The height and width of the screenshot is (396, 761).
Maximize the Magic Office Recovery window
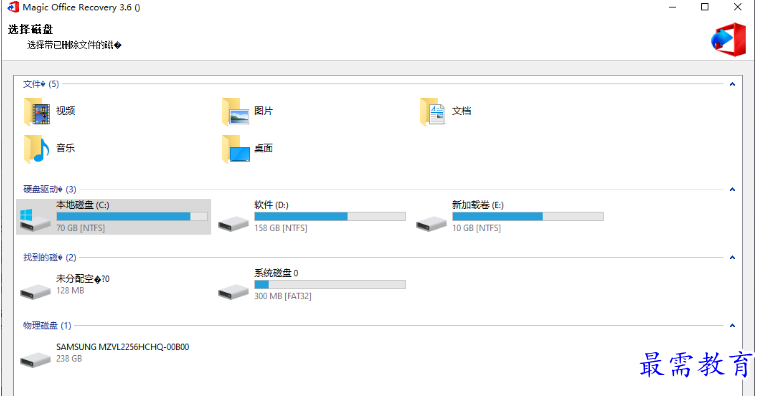[705, 7]
